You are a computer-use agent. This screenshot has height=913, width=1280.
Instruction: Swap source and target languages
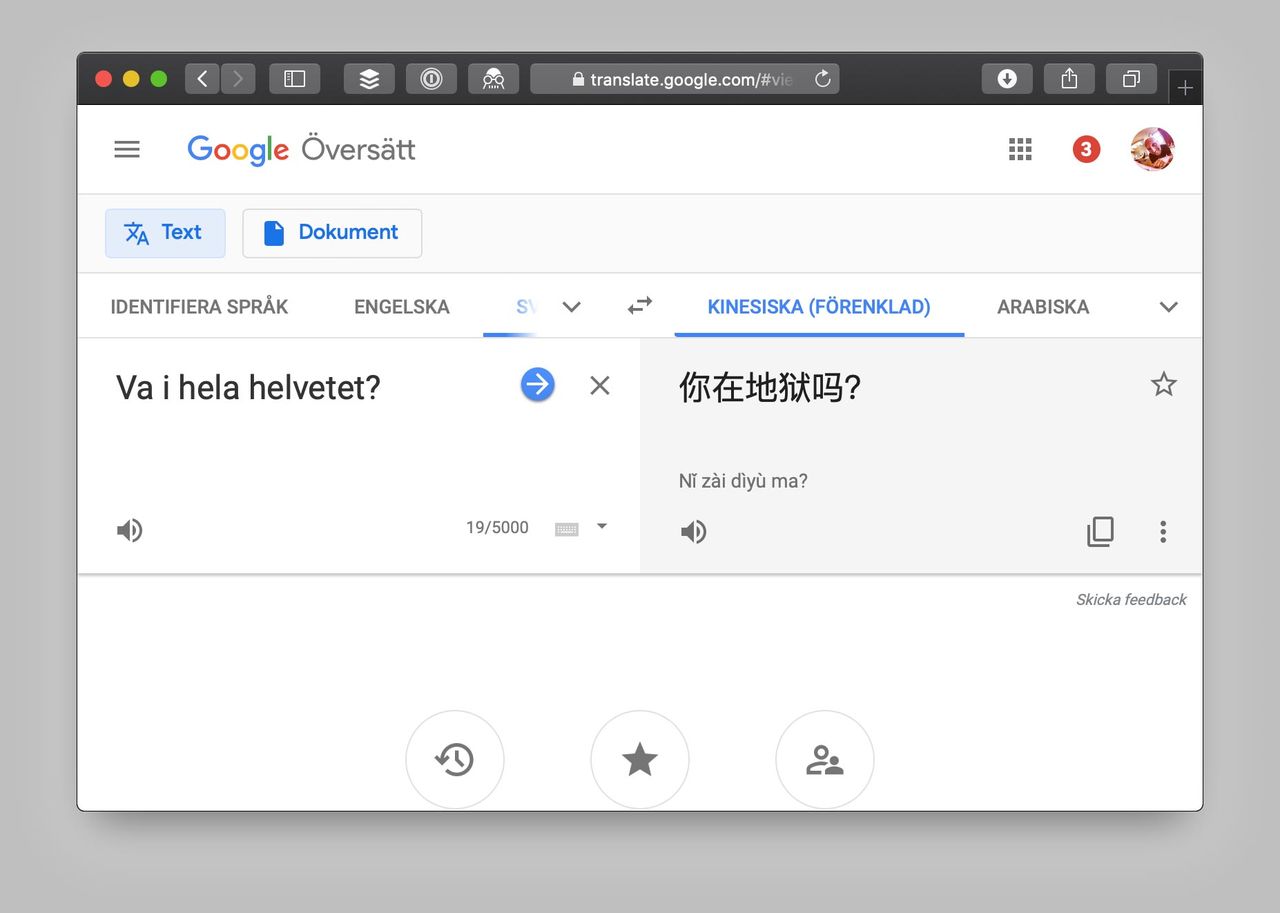[x=640, y=306]
